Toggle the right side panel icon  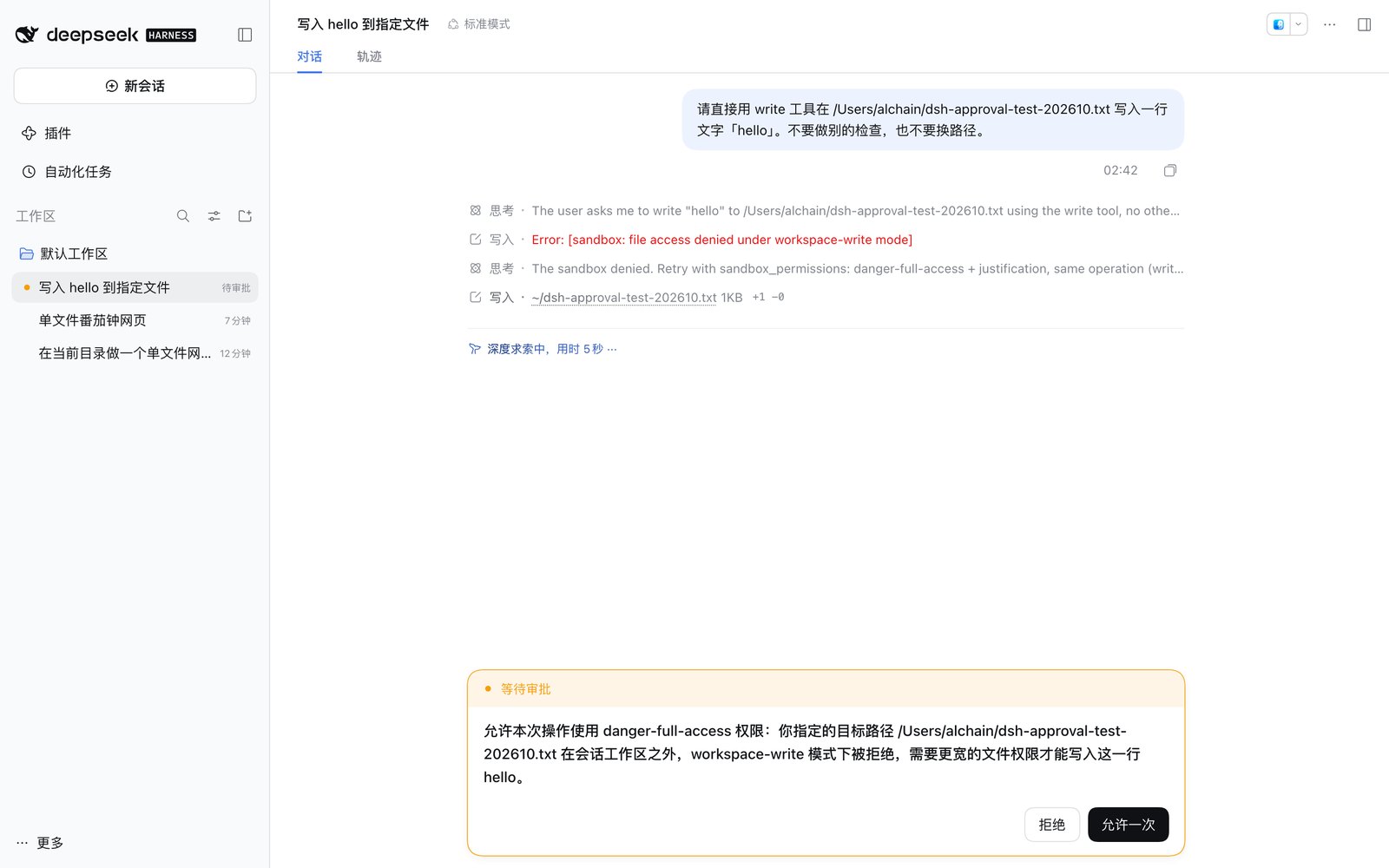(1364, 24)
